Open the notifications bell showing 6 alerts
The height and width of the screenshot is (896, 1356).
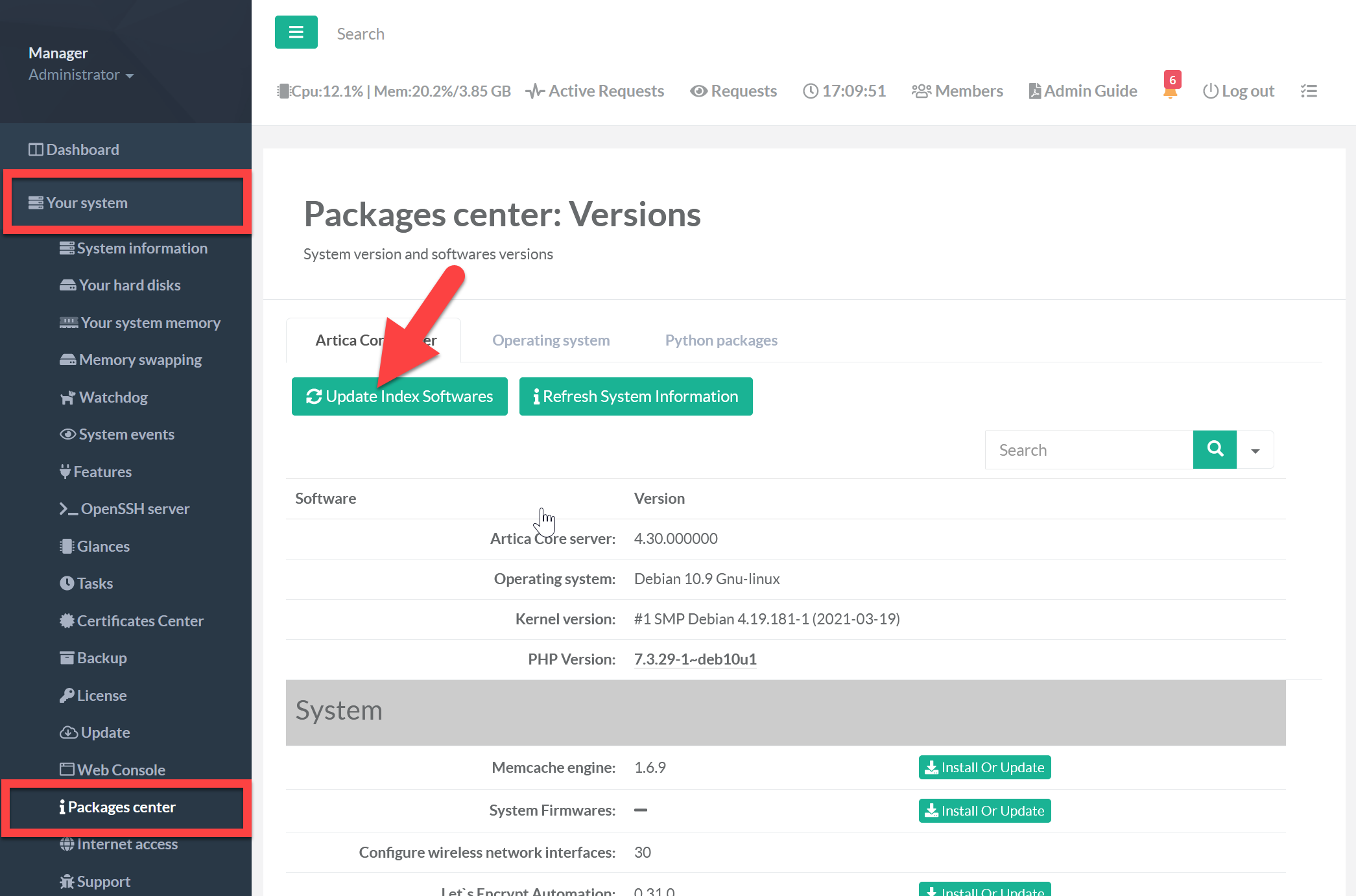tap(1171, 89)
